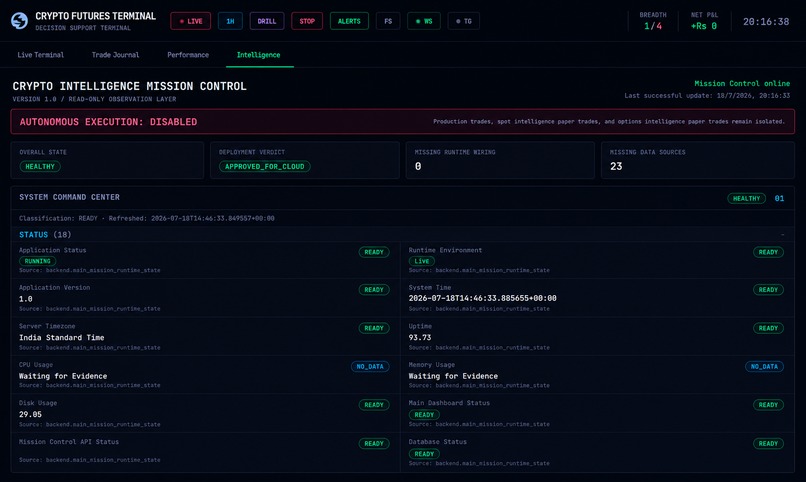This screenshot has width=806, height=482.
Task: Click the Crypto Futures Terminal logo icon
Action: click(20, 21)
